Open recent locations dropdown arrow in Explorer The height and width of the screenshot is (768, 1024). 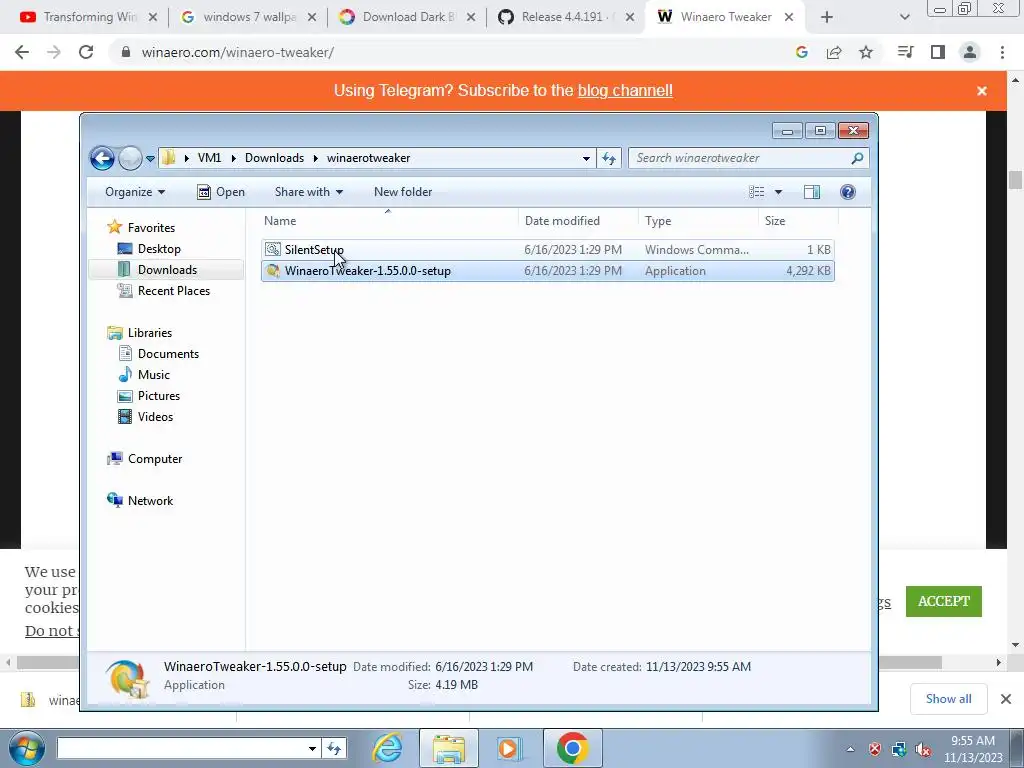point(150,159)
